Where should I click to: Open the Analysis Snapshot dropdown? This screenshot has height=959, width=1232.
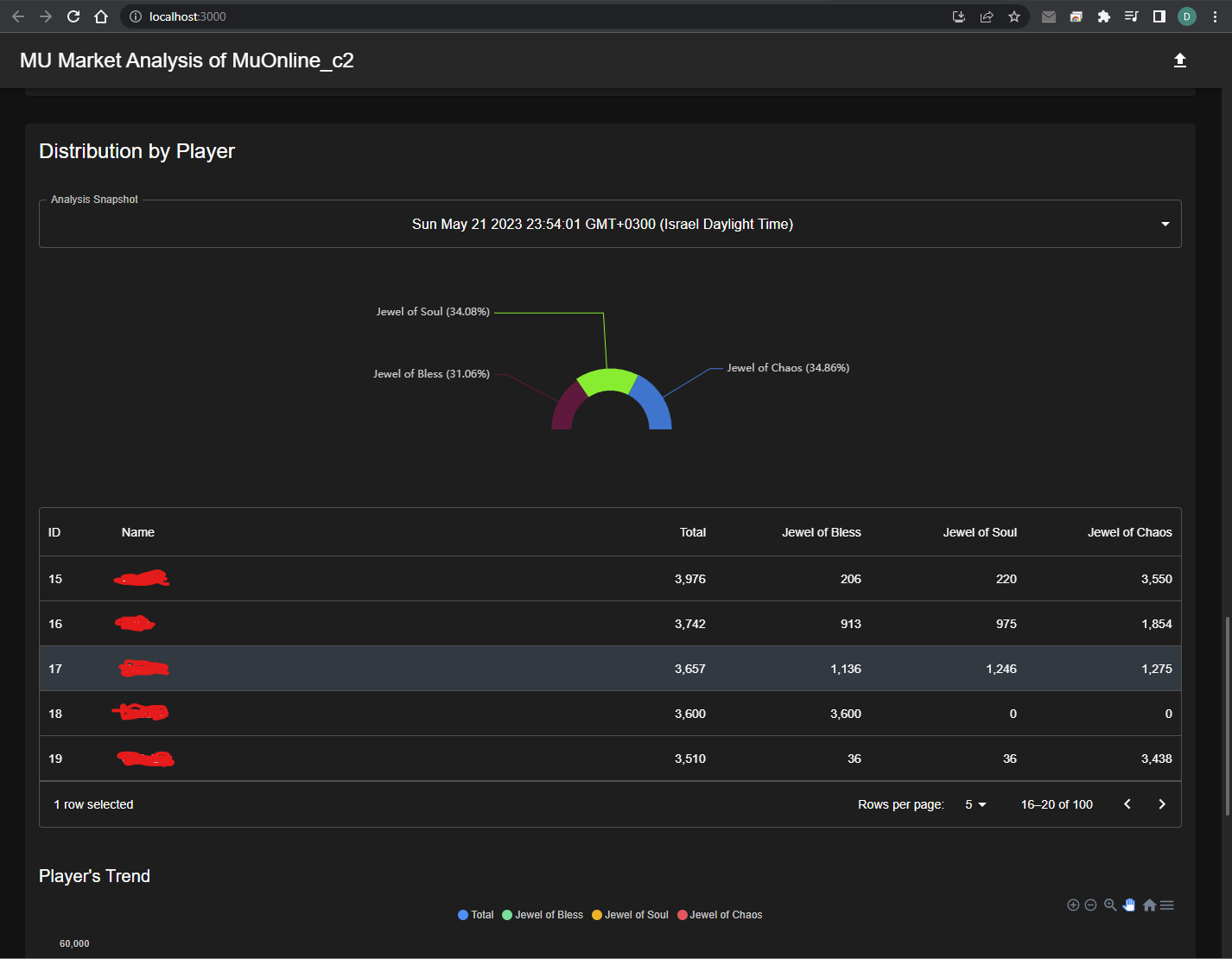tap(610, 224)
